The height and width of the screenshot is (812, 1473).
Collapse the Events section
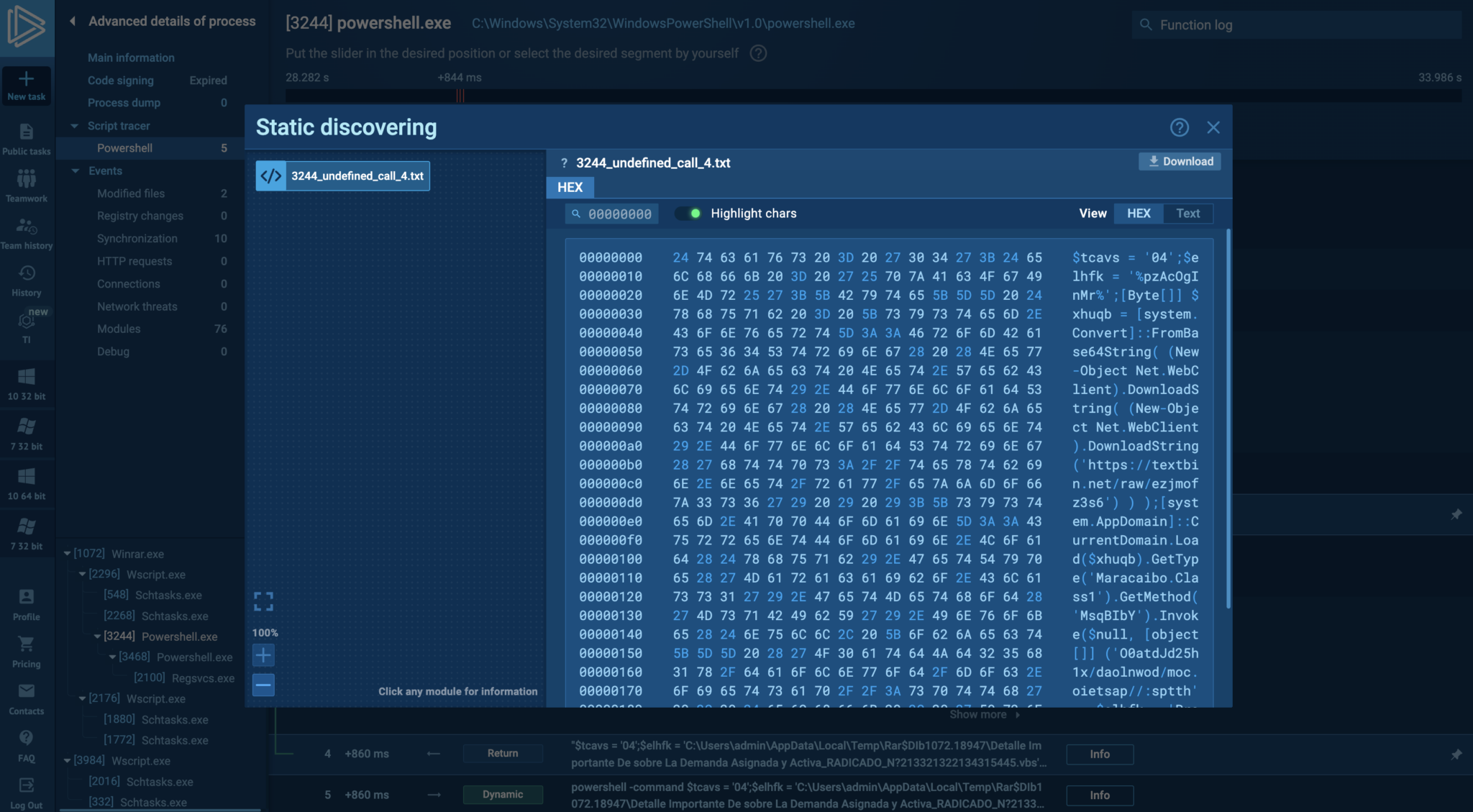[x=75, y=171]
